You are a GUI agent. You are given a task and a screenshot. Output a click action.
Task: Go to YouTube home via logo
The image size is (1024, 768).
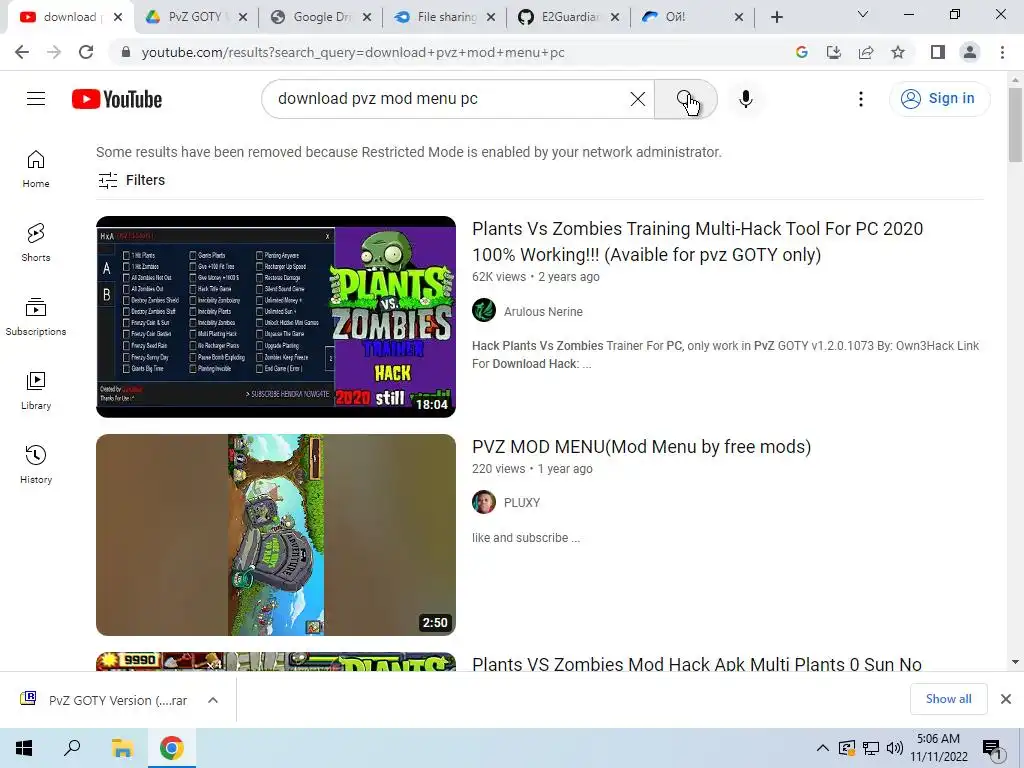point(117,99)
